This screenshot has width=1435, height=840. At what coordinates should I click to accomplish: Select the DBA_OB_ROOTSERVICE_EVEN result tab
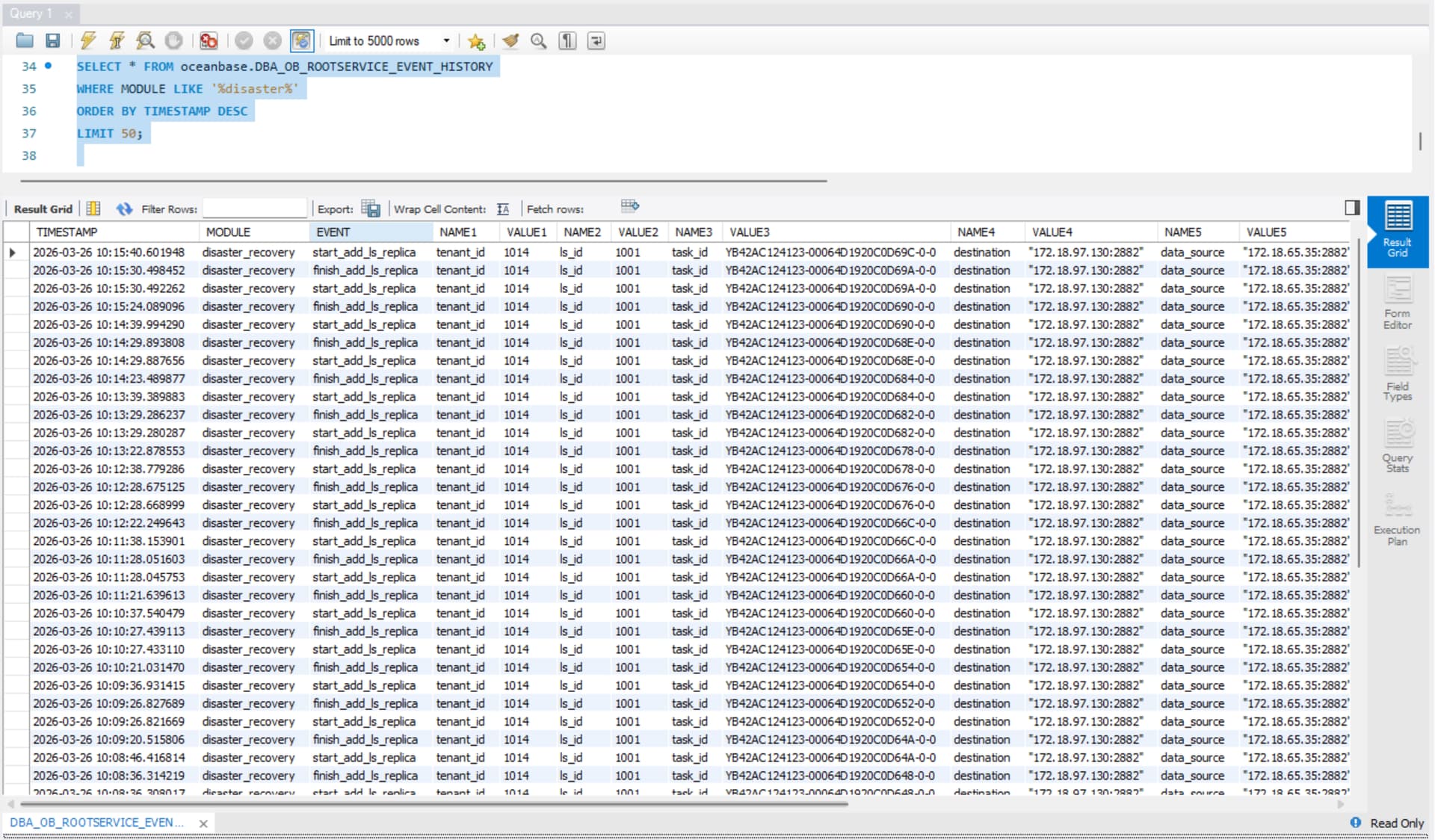pos(97,822)
